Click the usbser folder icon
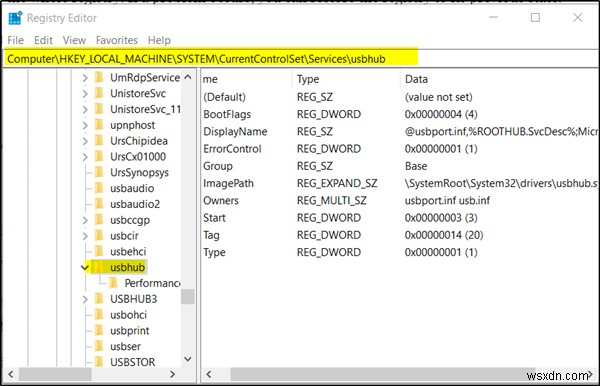Image resolution: width=600 pixels, height=386 pixels. coord(99,346)
